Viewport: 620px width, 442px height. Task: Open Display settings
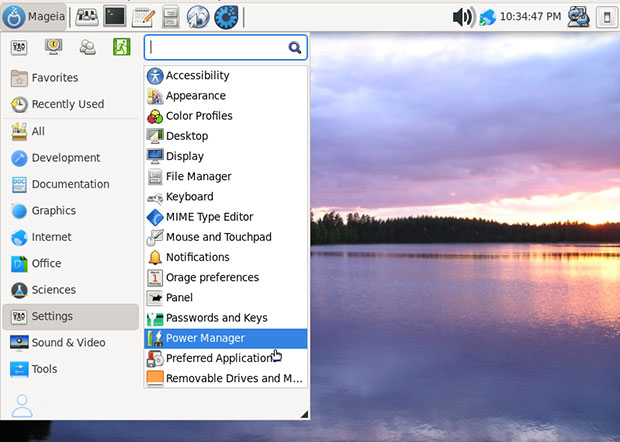[226, 156]
